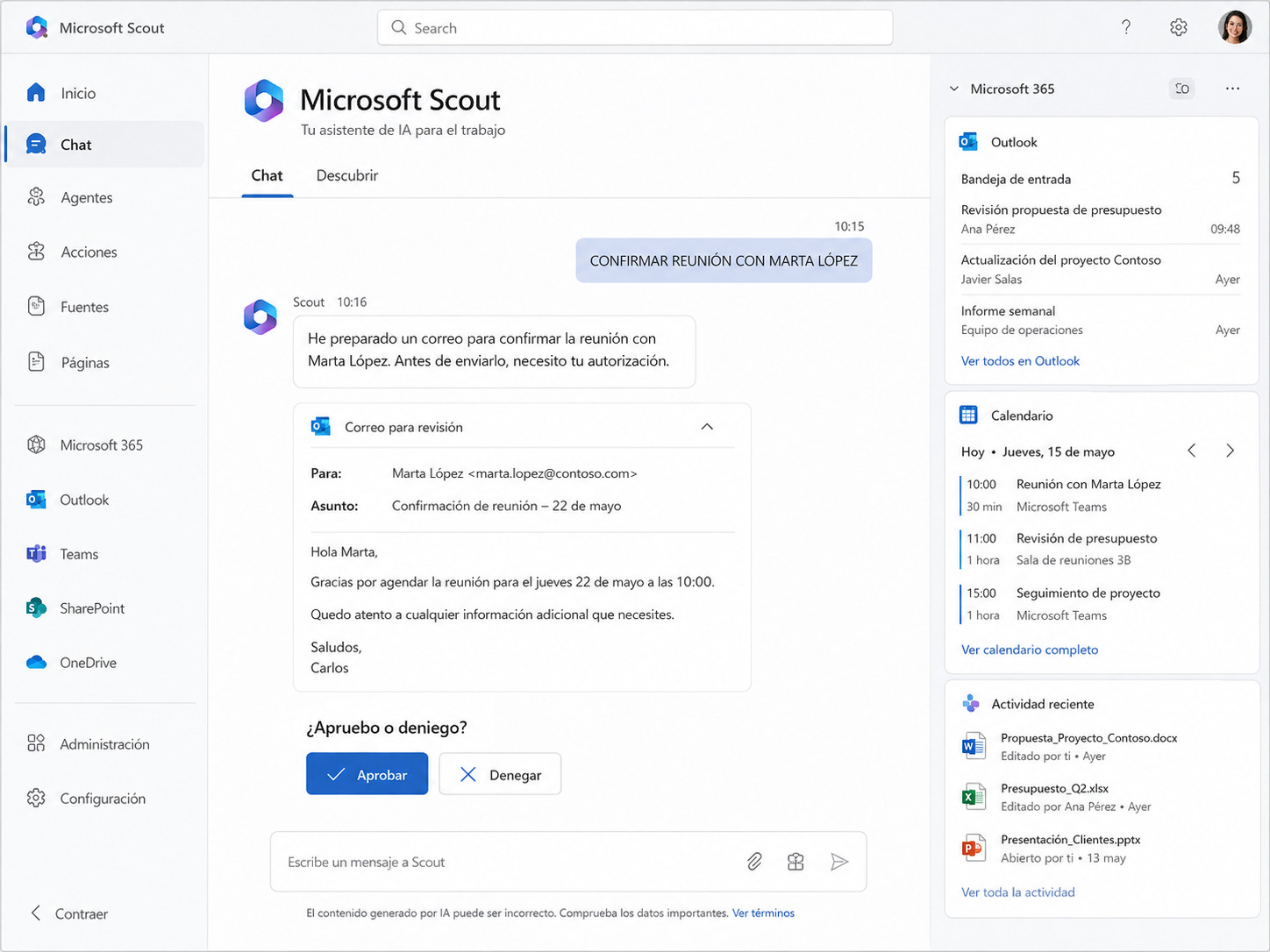Viewport: 1270px width, 952px height.
Task: Open the Revisión propuesta de presupuesto email
Action: pos(1101,219)
